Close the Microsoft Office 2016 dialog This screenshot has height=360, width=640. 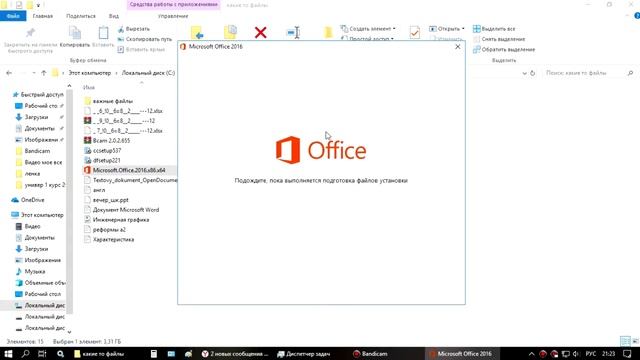point(458,47)
